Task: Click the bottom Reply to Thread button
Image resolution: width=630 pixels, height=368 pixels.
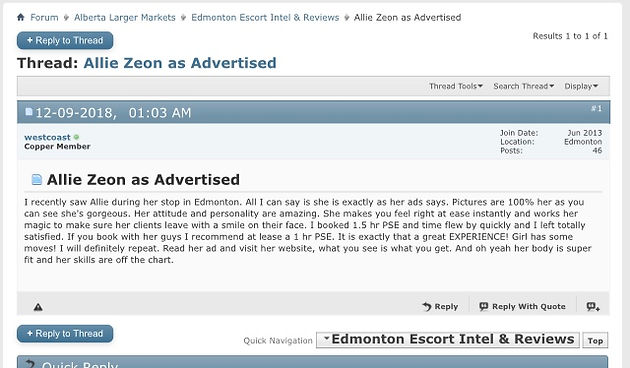Action: [x=65, y=334]
